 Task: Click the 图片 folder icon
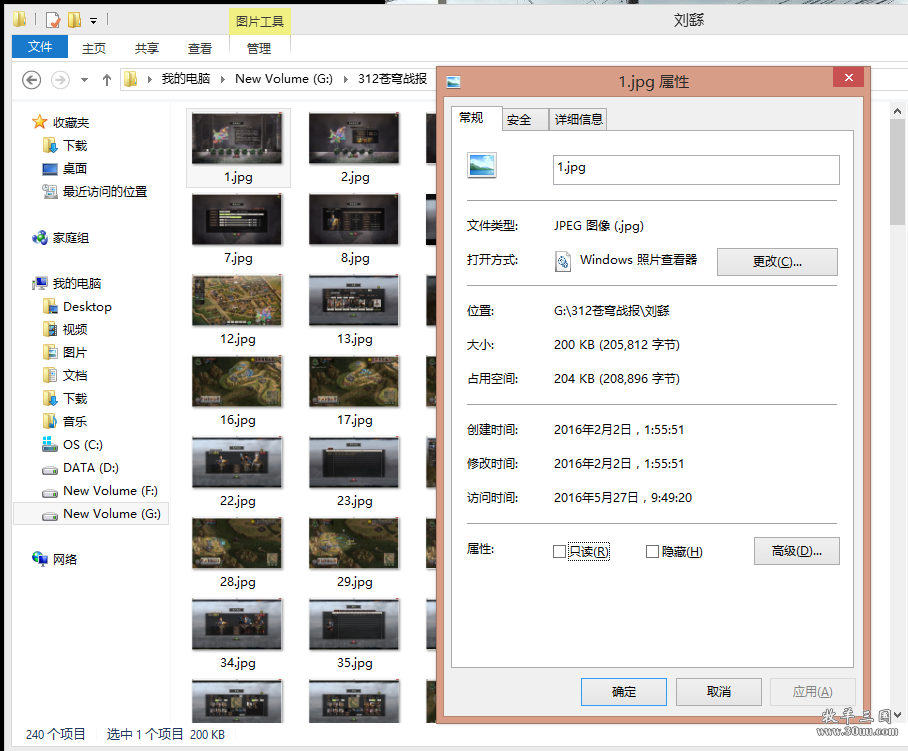point(50,352)
